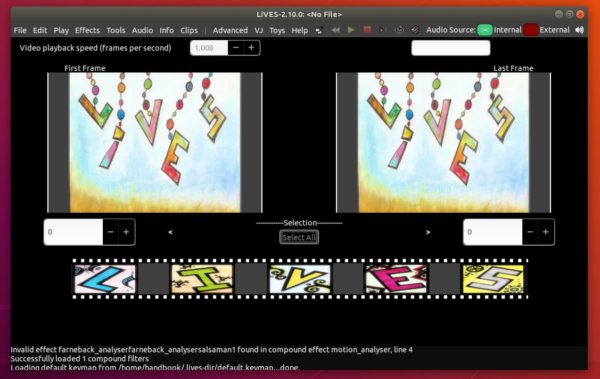The image size is (600, 379).
Task: Click the Select All button
Action: pyautogui.click(x=299, y=237)
